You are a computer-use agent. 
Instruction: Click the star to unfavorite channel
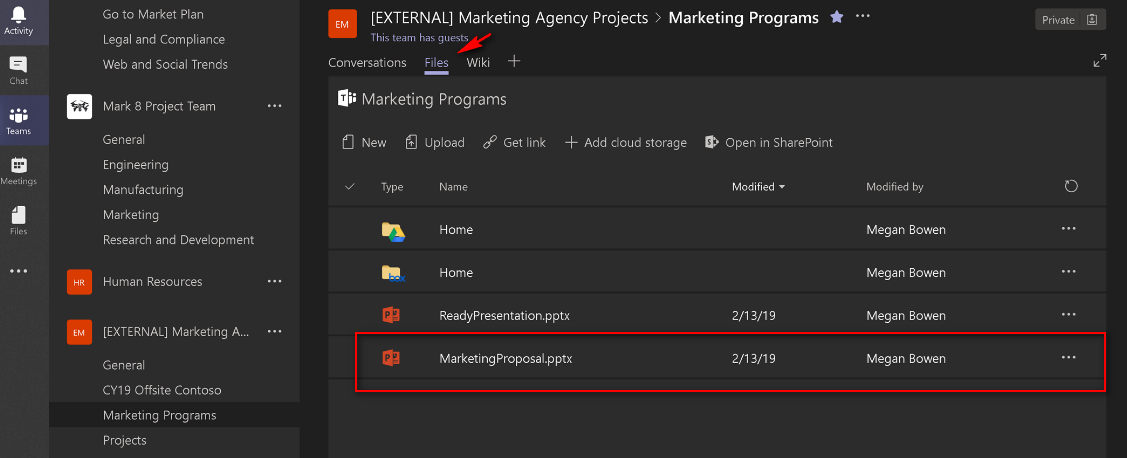tap(837, 17)
